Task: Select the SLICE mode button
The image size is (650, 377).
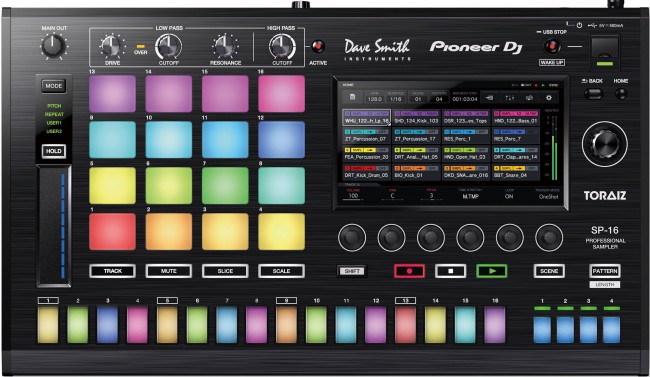Action: tap(225, 271)
